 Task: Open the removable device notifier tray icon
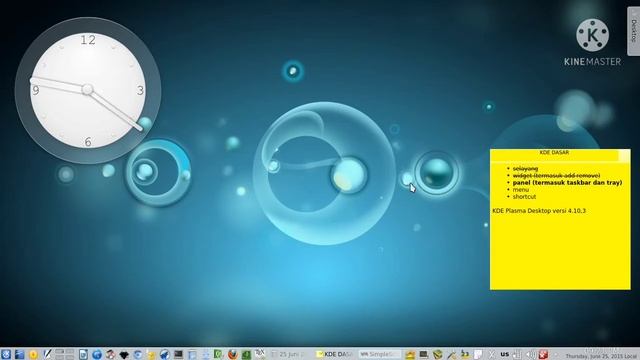517,354
